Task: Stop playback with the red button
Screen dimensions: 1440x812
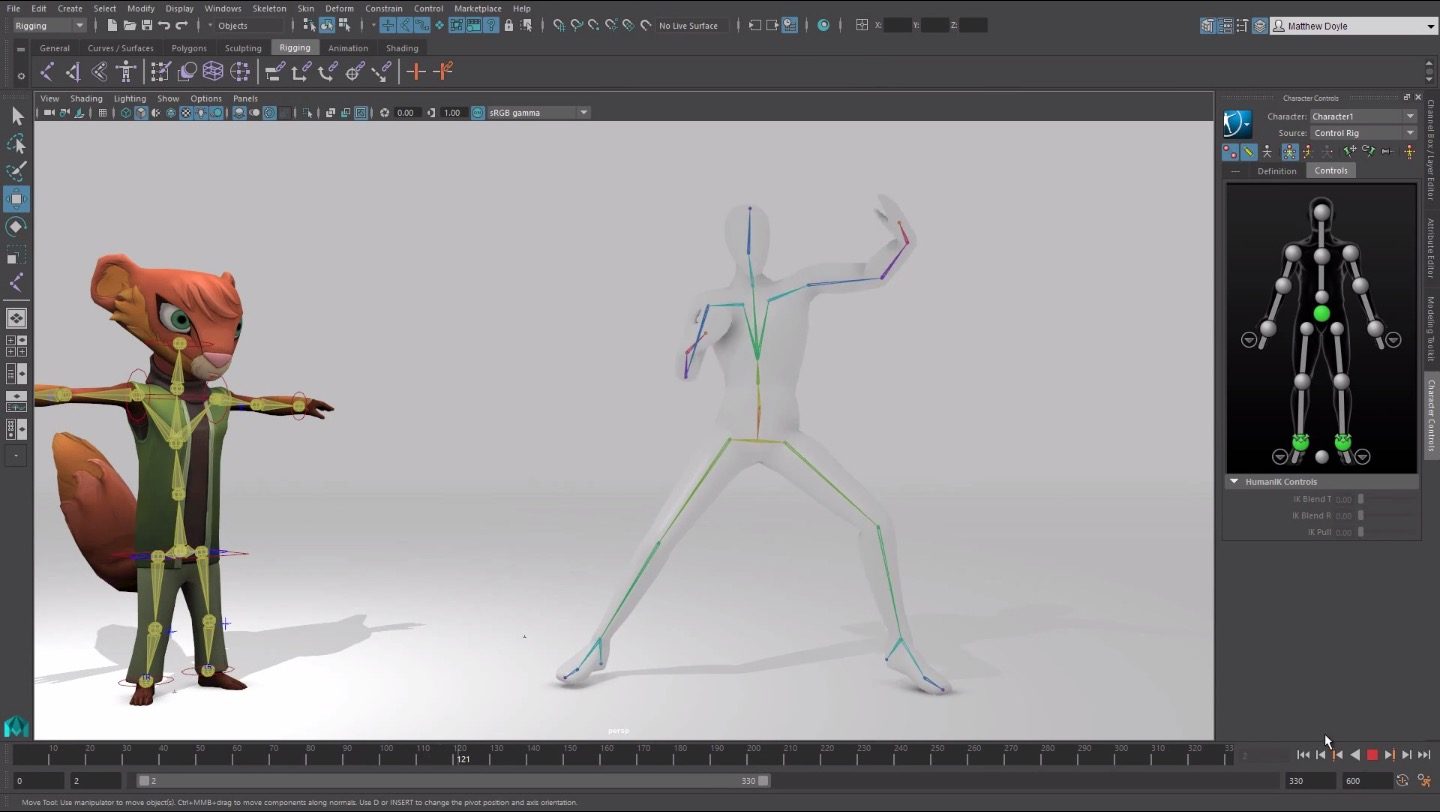Action: point(1372,755)
